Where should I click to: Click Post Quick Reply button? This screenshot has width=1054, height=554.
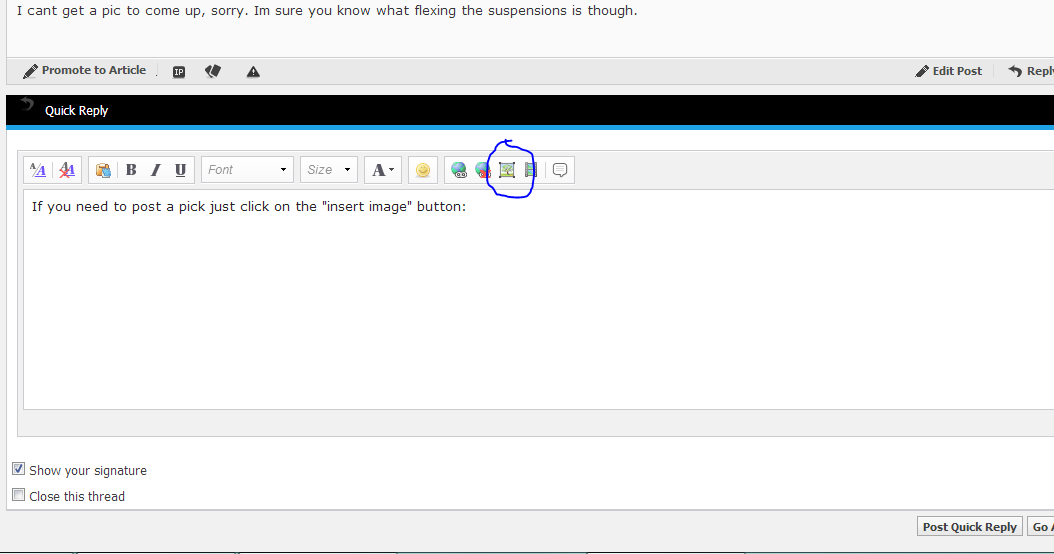(969, 526)
